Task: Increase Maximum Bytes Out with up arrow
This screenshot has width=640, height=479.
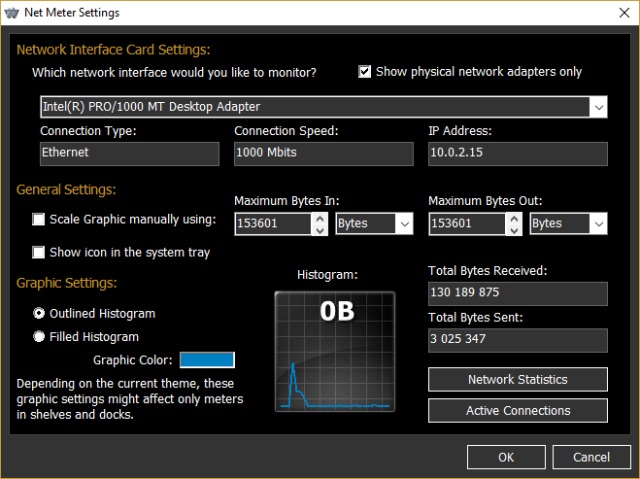Action: tap(513, 218)
